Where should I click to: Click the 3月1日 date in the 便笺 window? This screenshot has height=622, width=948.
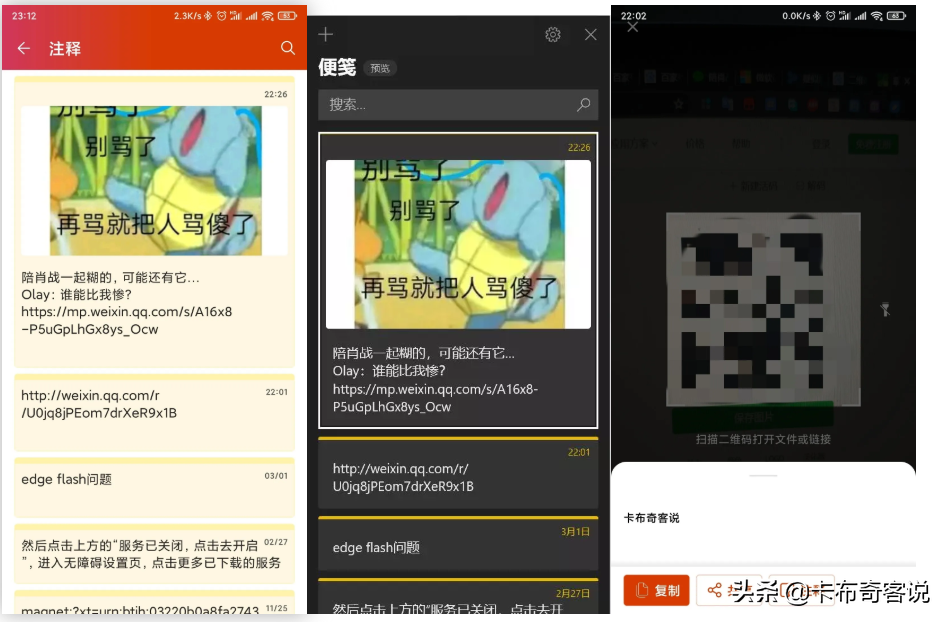pos(575,531)
